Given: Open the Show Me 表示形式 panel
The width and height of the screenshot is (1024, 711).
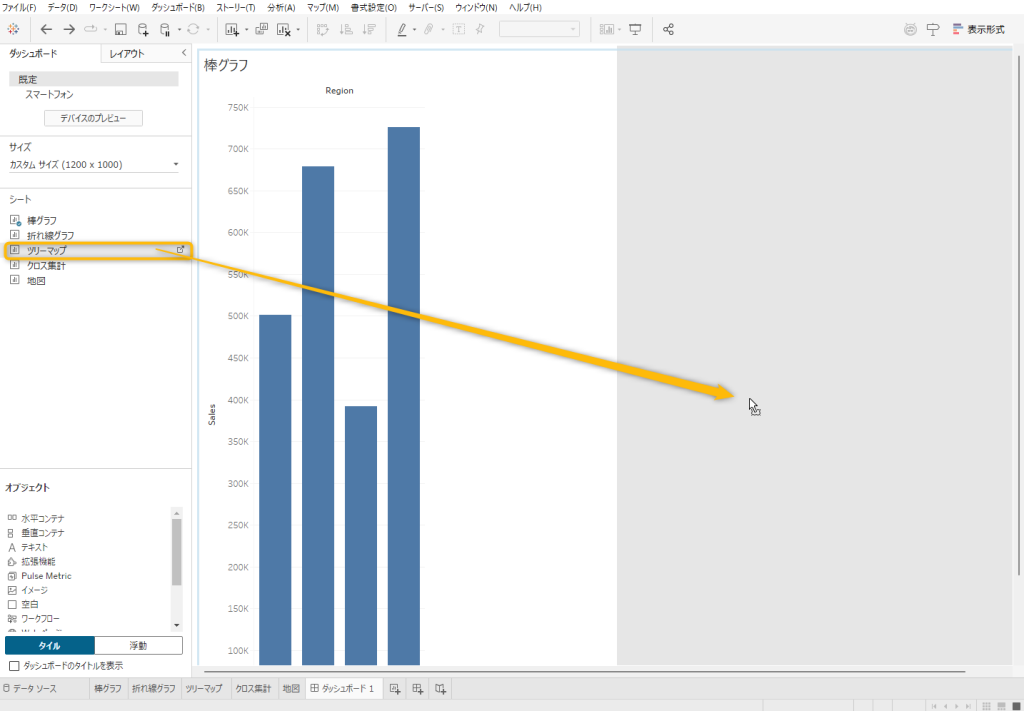Looking at the screenshot, I should [978, 29].
